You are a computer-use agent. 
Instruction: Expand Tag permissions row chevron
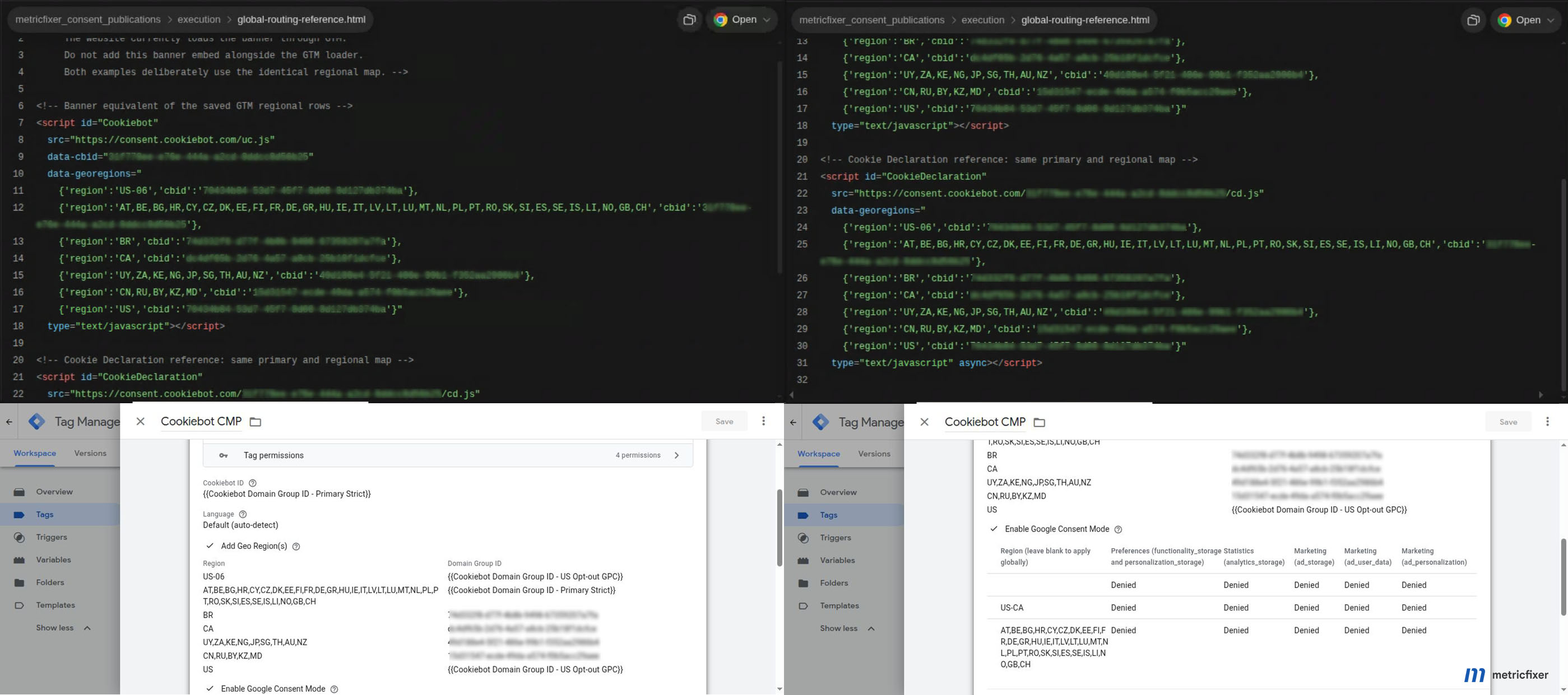pyautogui.click(x=676, y=455)
